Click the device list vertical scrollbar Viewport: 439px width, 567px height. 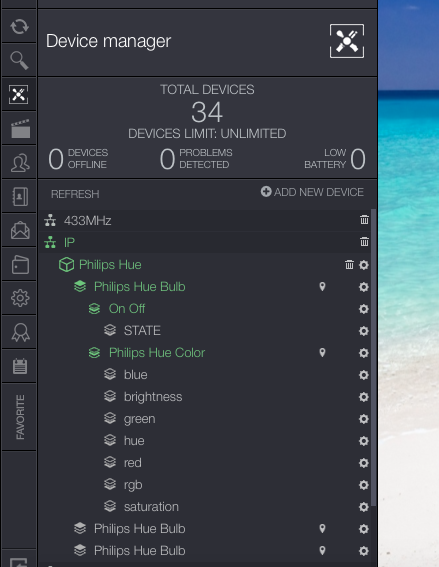coord(374,356)
